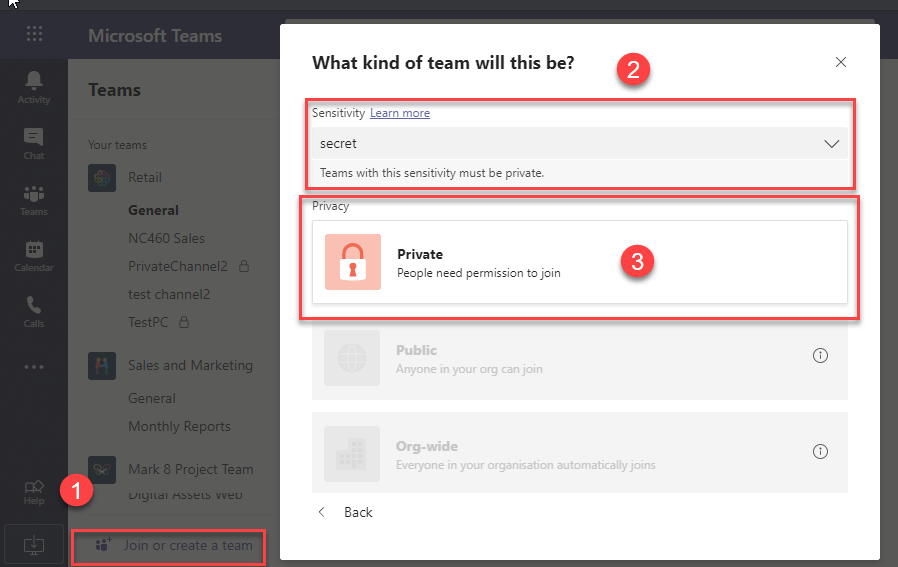
Task: Select the Private privacy option
Action: tap(580, 262)
